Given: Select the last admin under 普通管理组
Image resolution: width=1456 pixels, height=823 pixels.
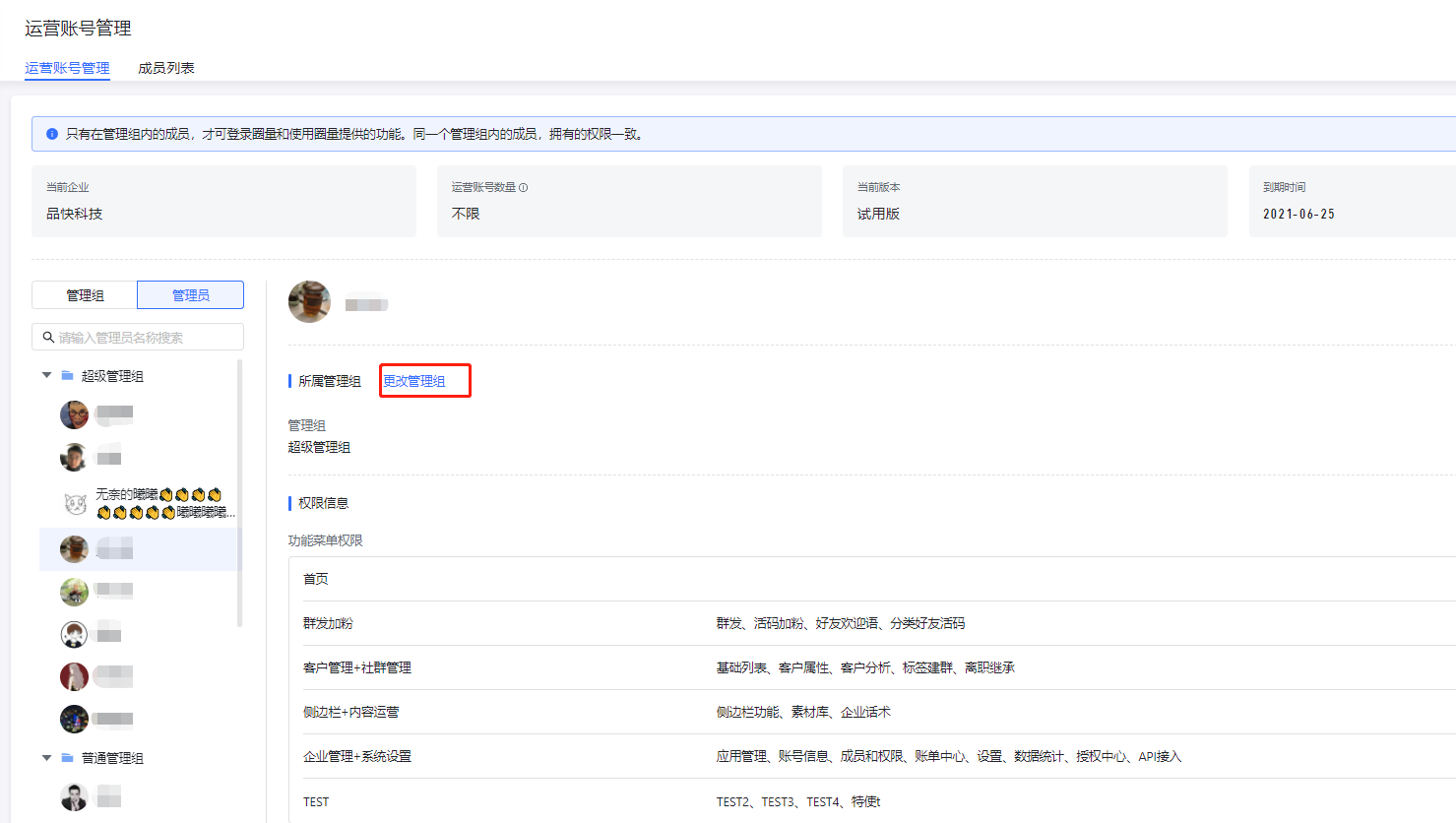Looking at the screenshot, I should 75,796.
